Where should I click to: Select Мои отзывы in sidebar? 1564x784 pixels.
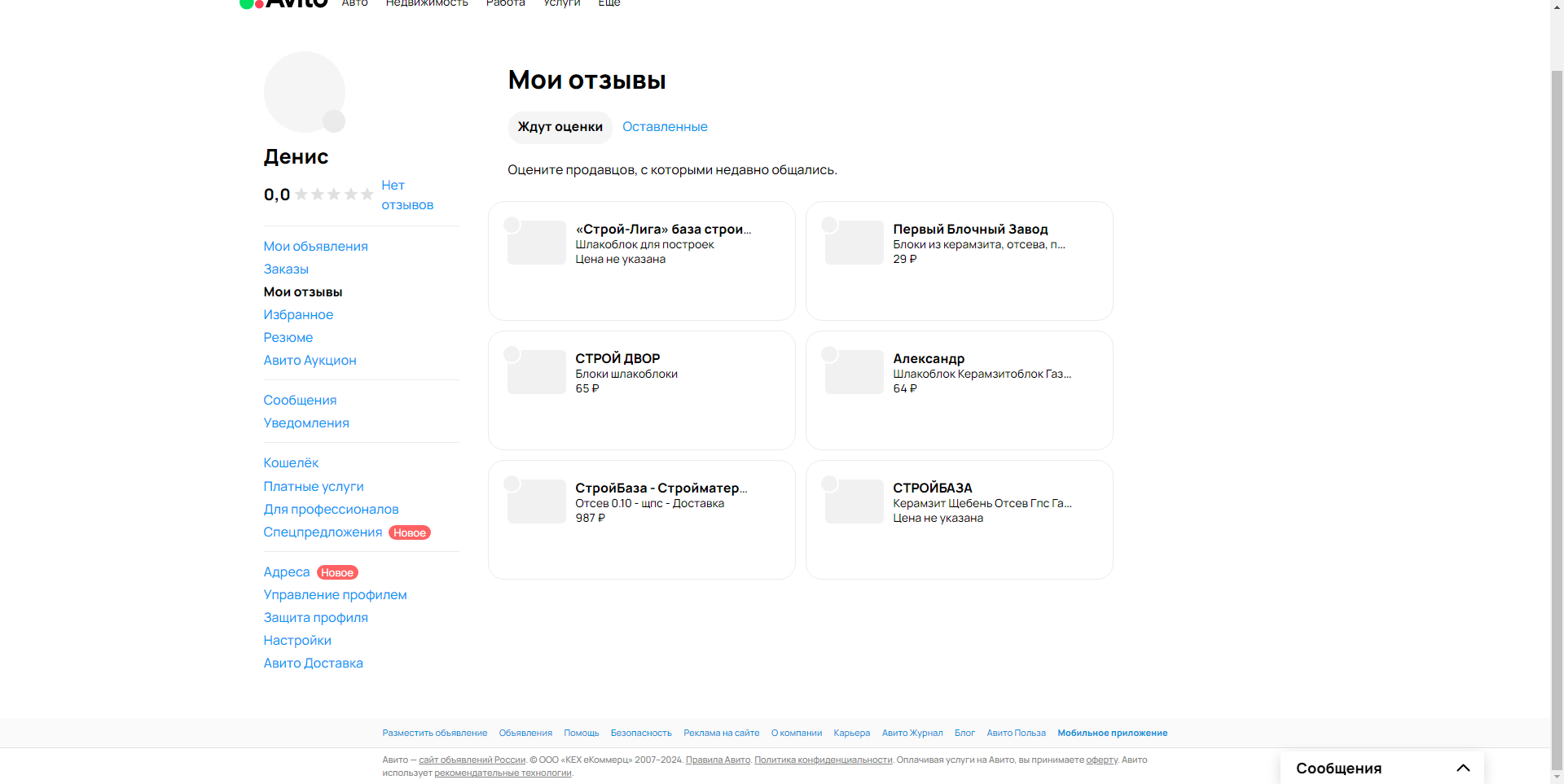(303, 292)
